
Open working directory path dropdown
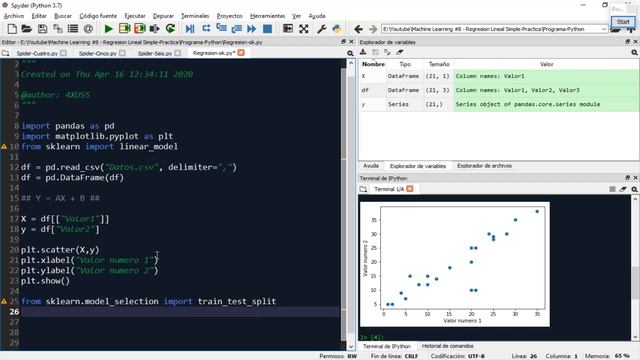tap(604, 29)
